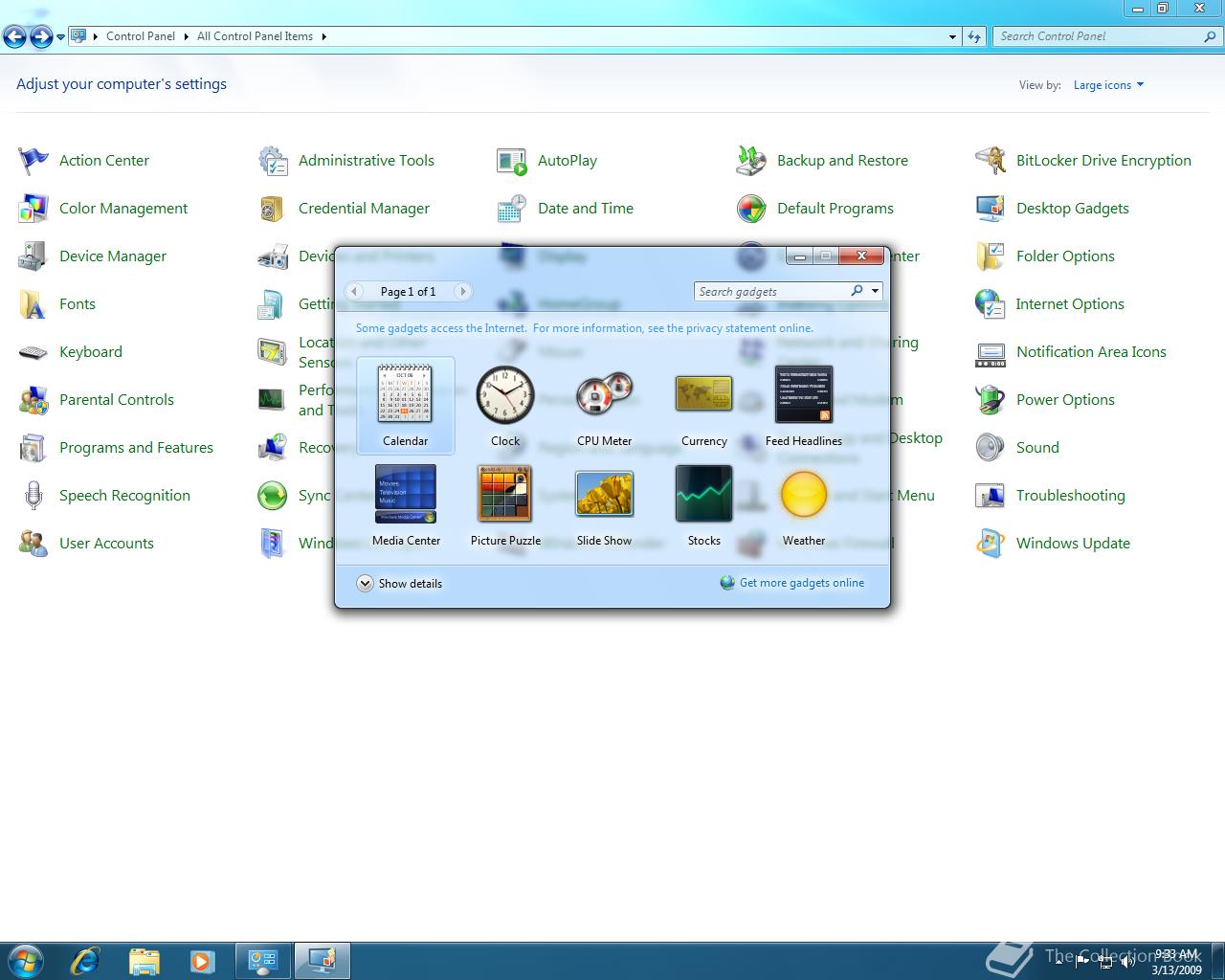Expand Control Panel breadcrumb arrow
Screen dimensions: 1225x980
click(187, 36)
